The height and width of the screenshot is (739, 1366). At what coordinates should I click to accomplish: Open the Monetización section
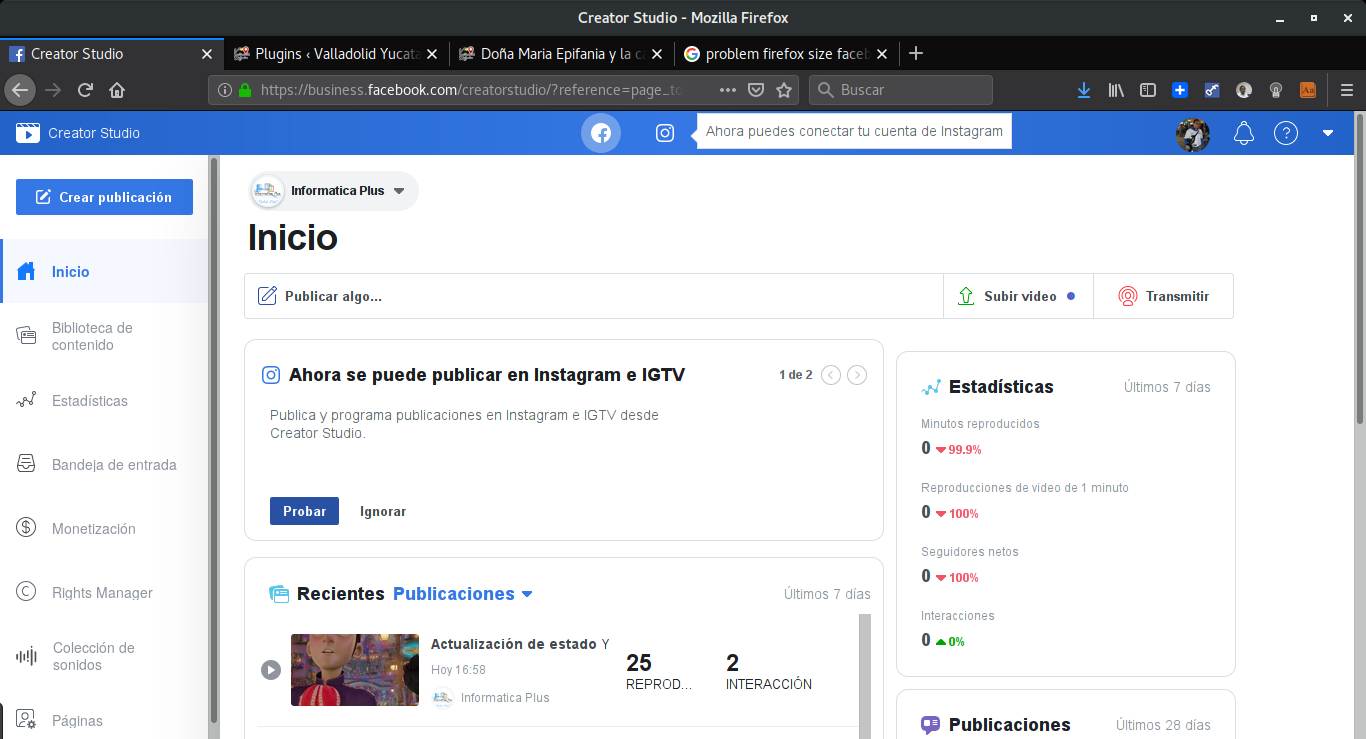[92, 528]
